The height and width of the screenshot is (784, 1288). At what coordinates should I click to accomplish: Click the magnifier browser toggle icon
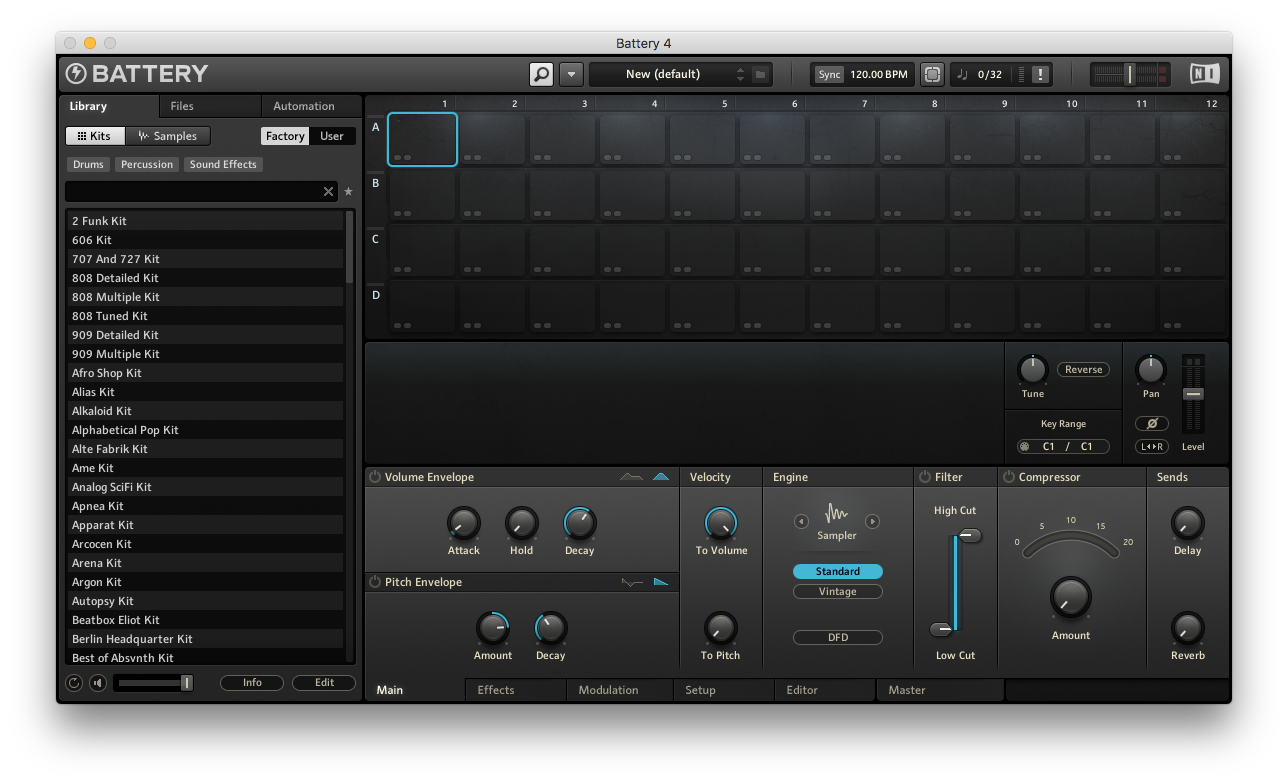[x=541, y=74]
